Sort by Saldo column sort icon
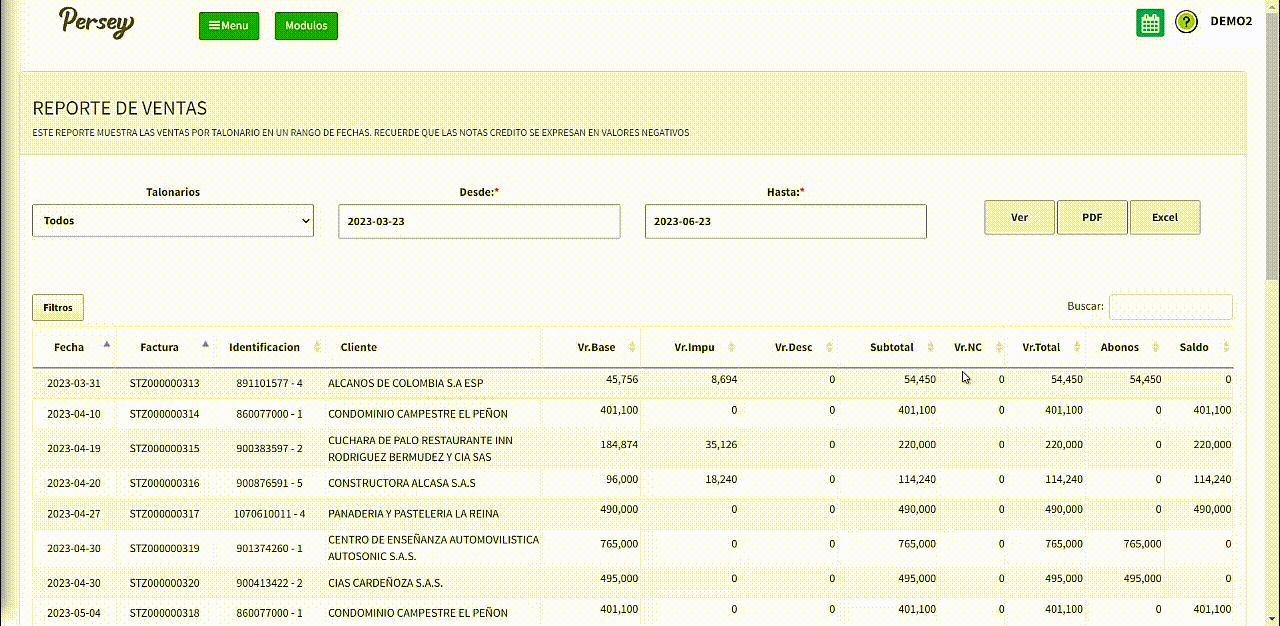This screenshot has width=1280, height=626. tap(1227, 347)
